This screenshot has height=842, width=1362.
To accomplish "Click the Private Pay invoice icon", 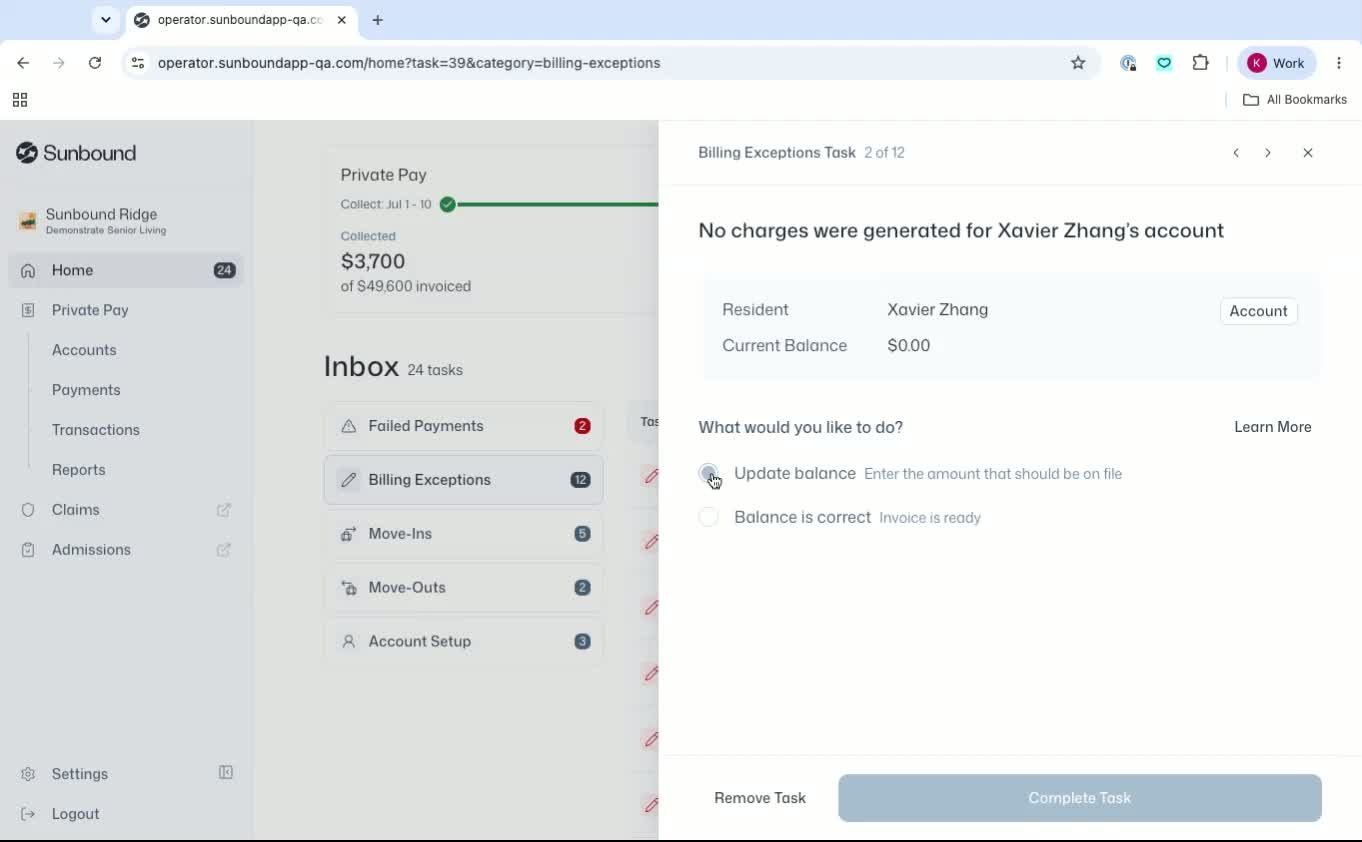I will [28, 310].
